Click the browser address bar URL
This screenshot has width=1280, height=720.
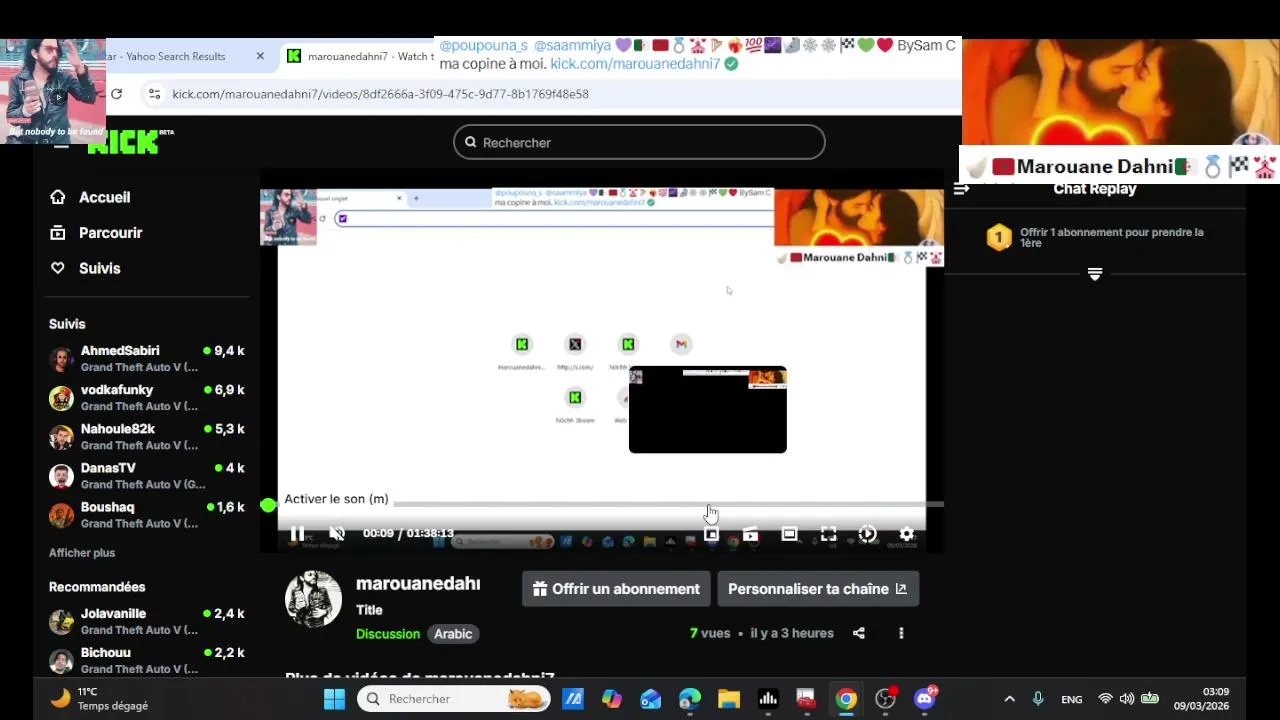(x=380, y=94)
